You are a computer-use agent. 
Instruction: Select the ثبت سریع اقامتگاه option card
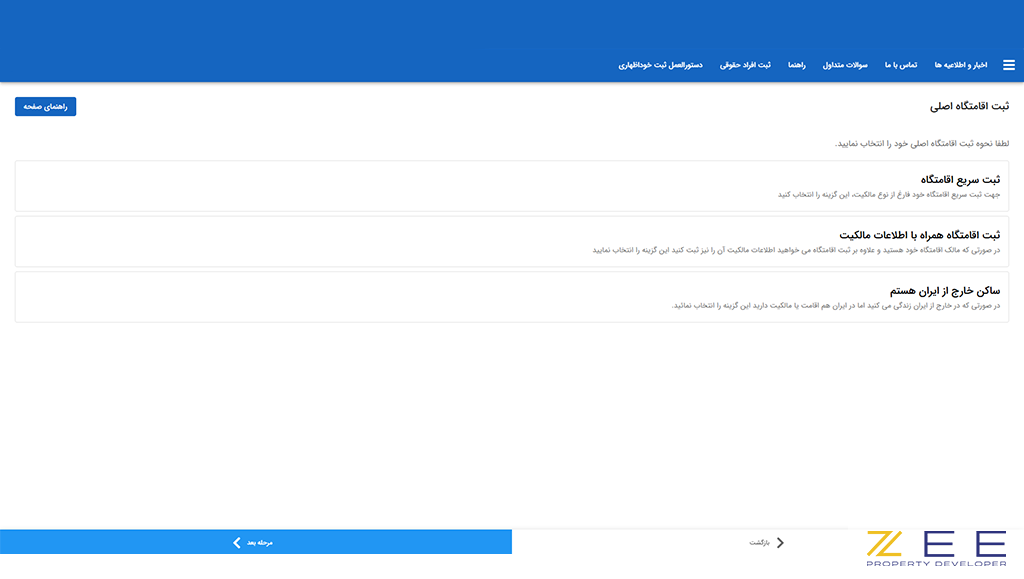click(512, 185)
